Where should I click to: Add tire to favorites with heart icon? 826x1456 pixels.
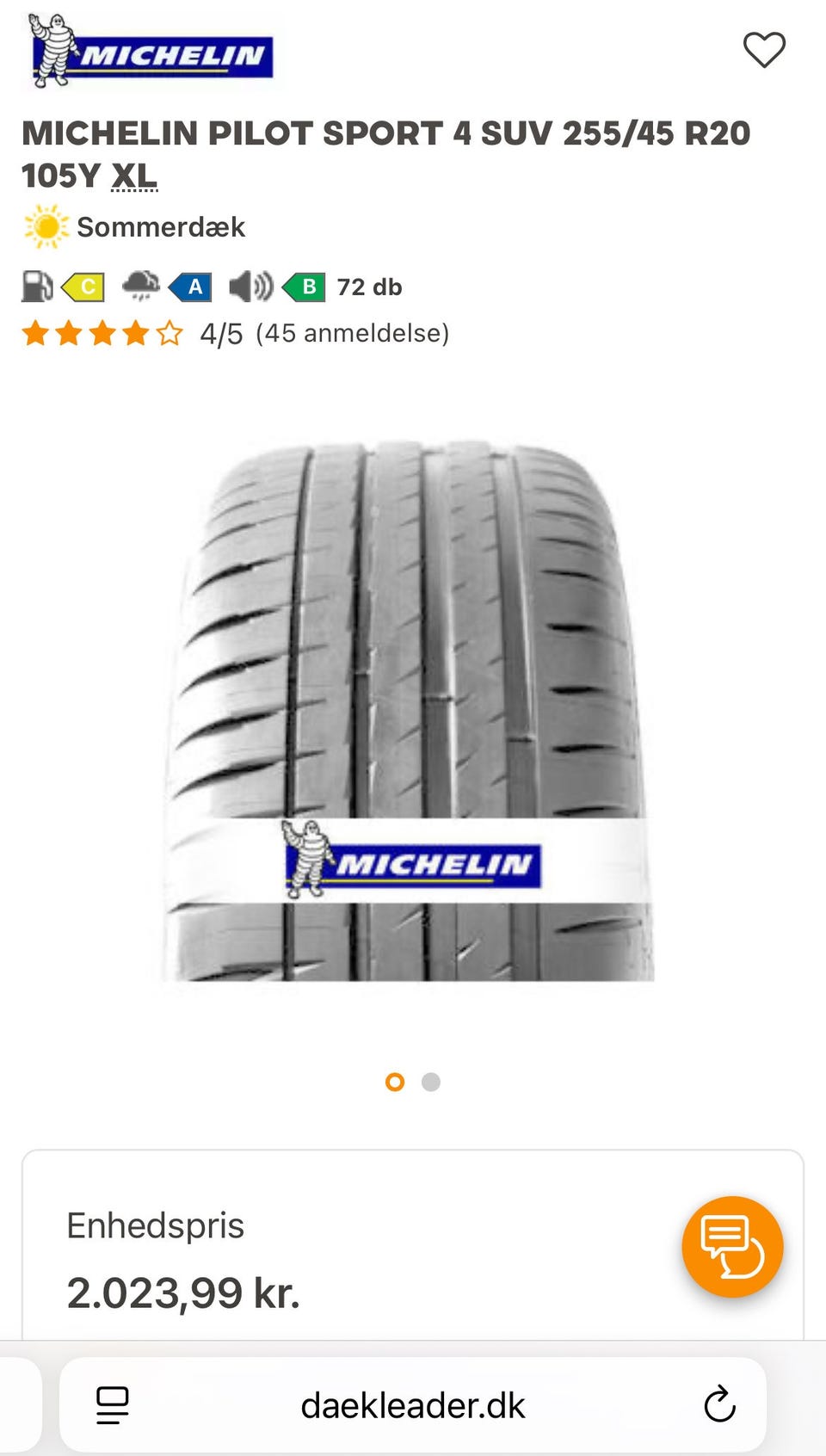click(x=764, y=50)
